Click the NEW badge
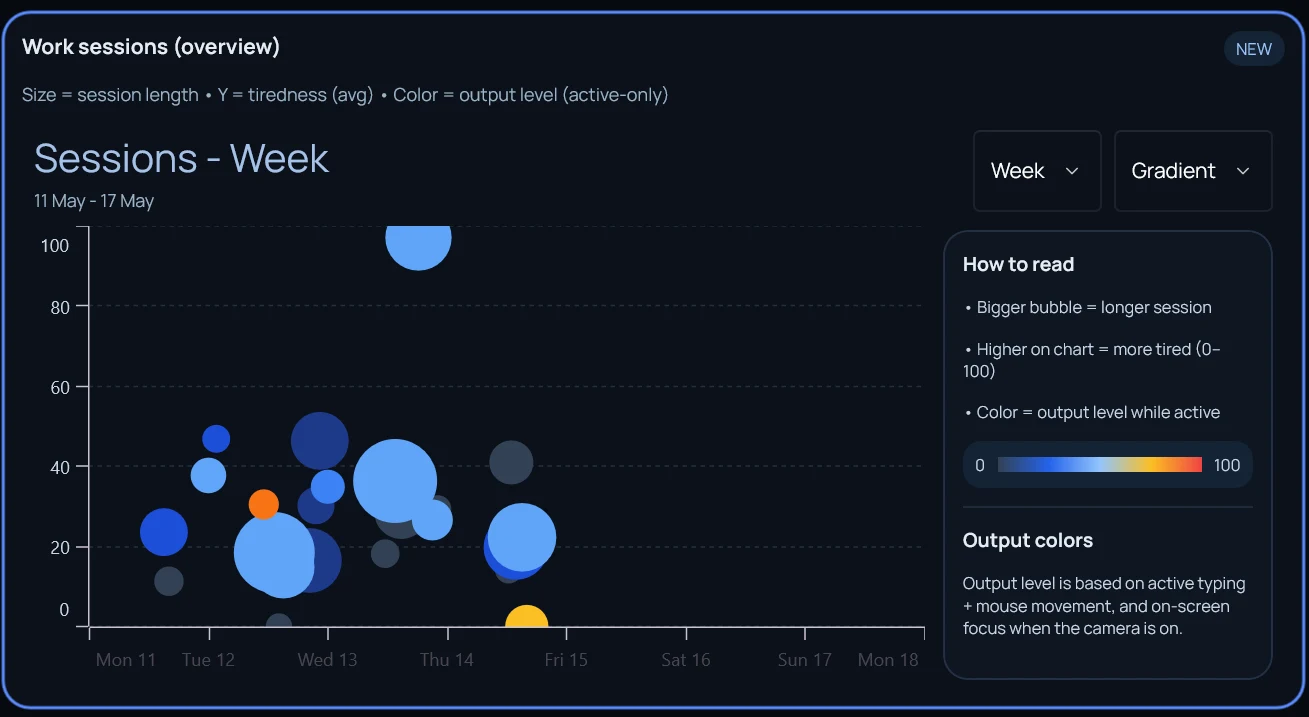Viewport: 1309px width, 717px height. (x=1254, y=49)
